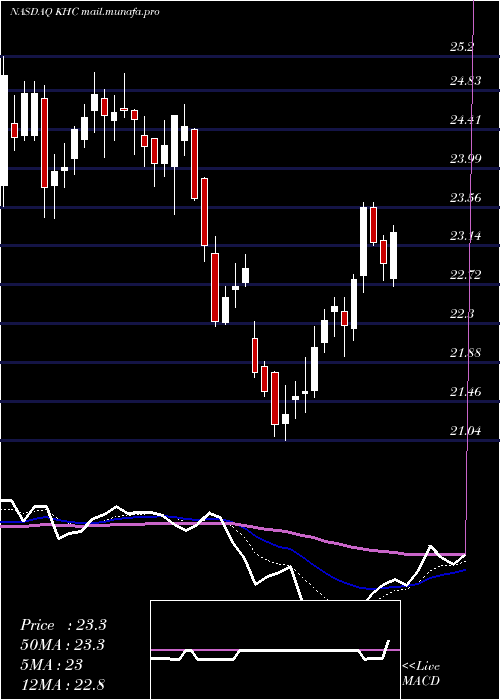
Task: Click the 50MA : 23.3 readout
Action: click(x=63, y=645)
